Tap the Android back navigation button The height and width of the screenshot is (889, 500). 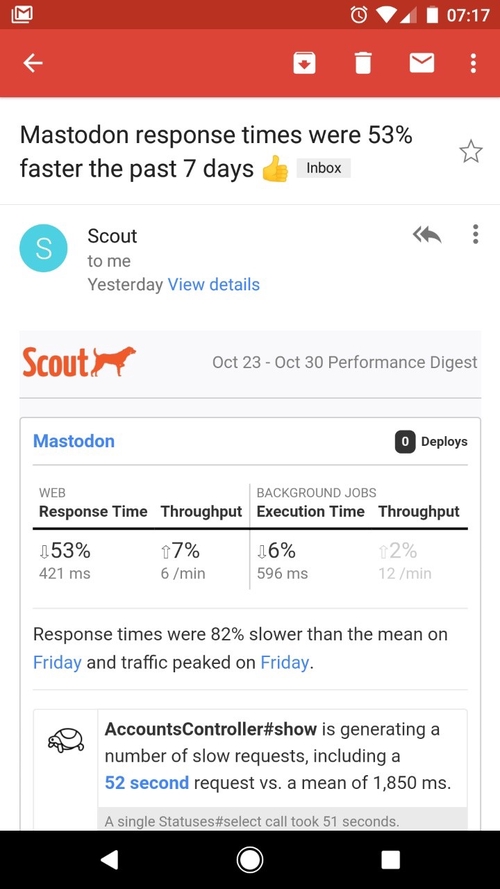[110, 860]
